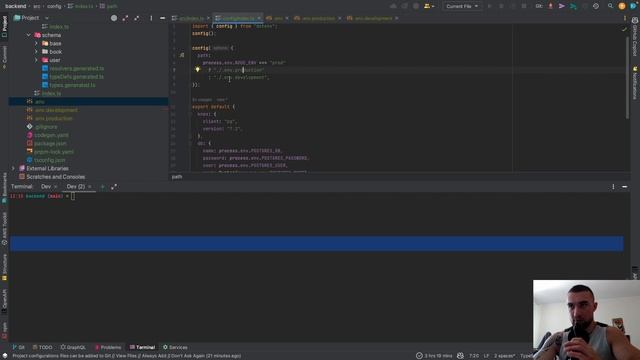This screenshot has height=360, width=640.
Task: Hide the terminal tool window
Action: coord(624,187)
